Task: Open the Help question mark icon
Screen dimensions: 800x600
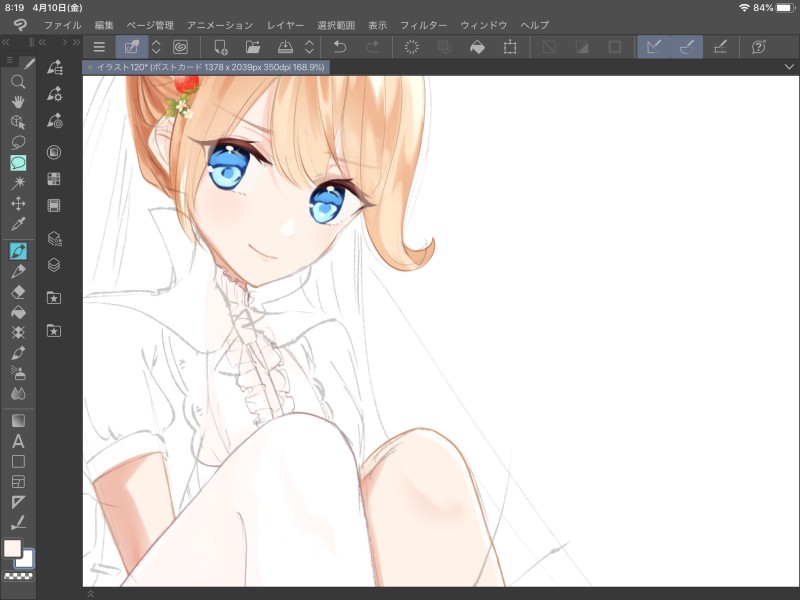Action: point(759,47)
